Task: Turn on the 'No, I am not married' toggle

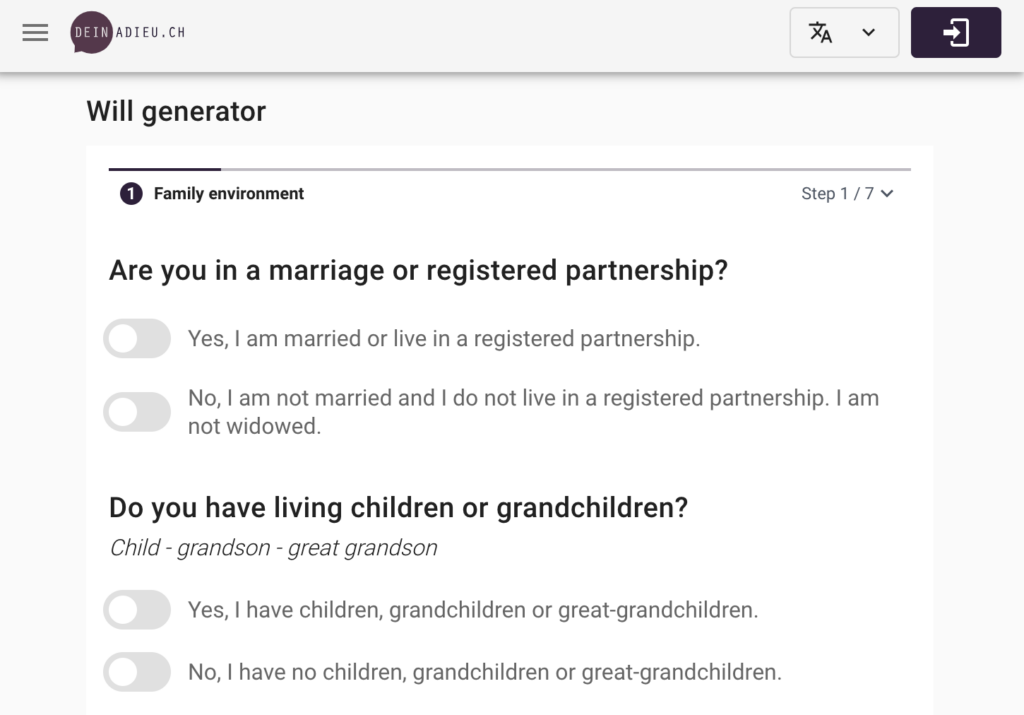Action: 137,411
